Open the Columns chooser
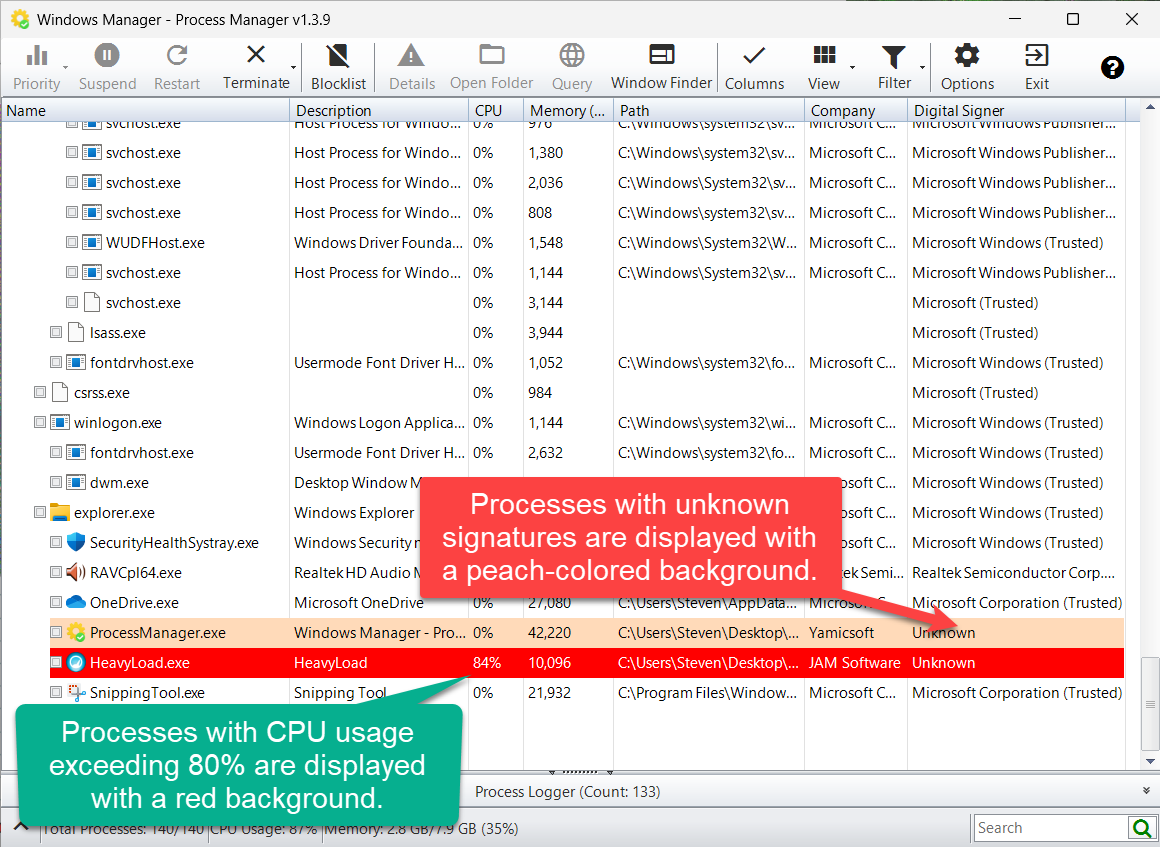The width and height of the screenshot is (1160, 847). coord(754,67)
